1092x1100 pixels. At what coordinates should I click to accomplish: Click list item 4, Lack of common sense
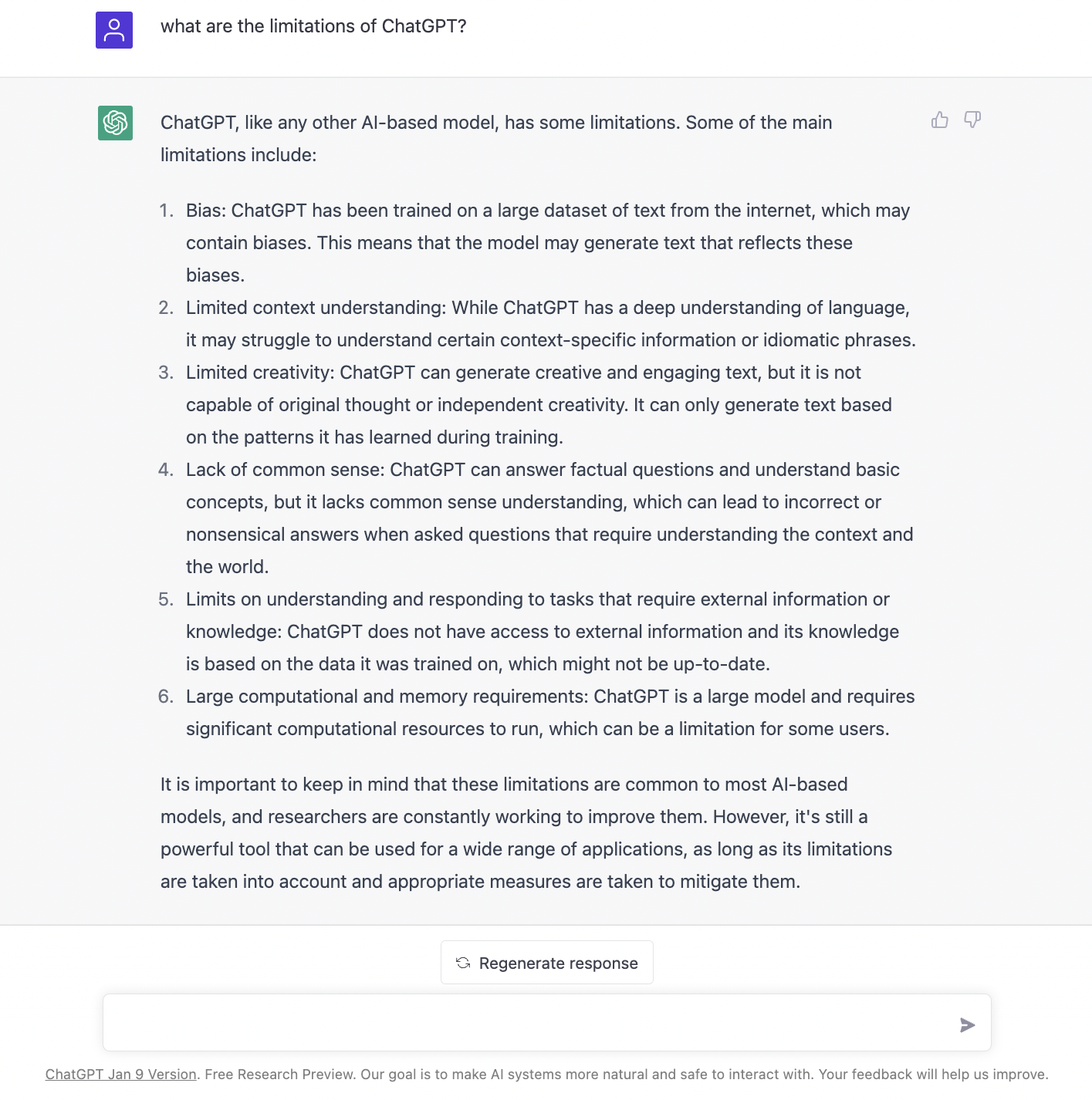coord(549,518)
